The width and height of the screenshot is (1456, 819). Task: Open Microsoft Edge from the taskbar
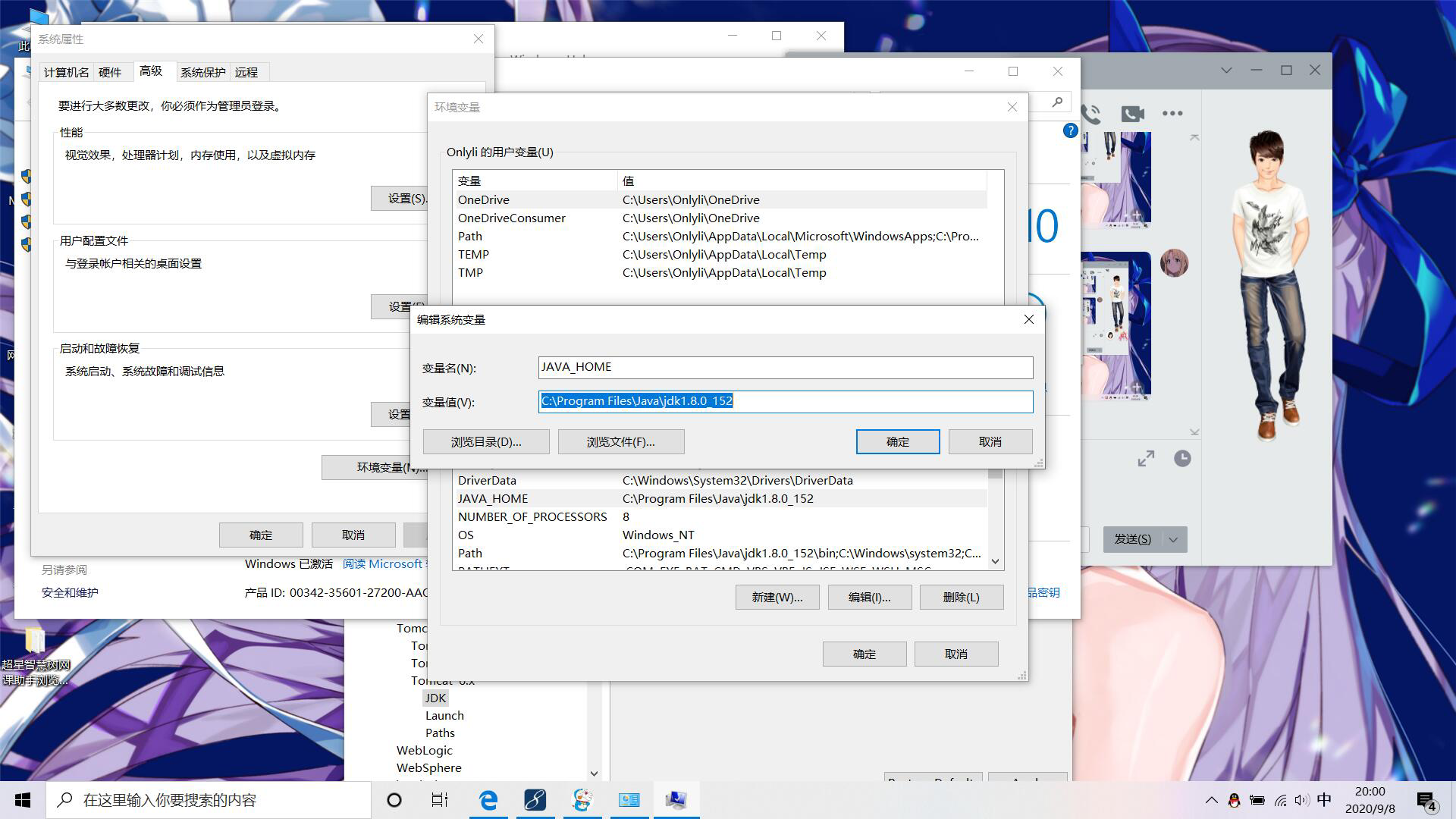pos(488,800)
